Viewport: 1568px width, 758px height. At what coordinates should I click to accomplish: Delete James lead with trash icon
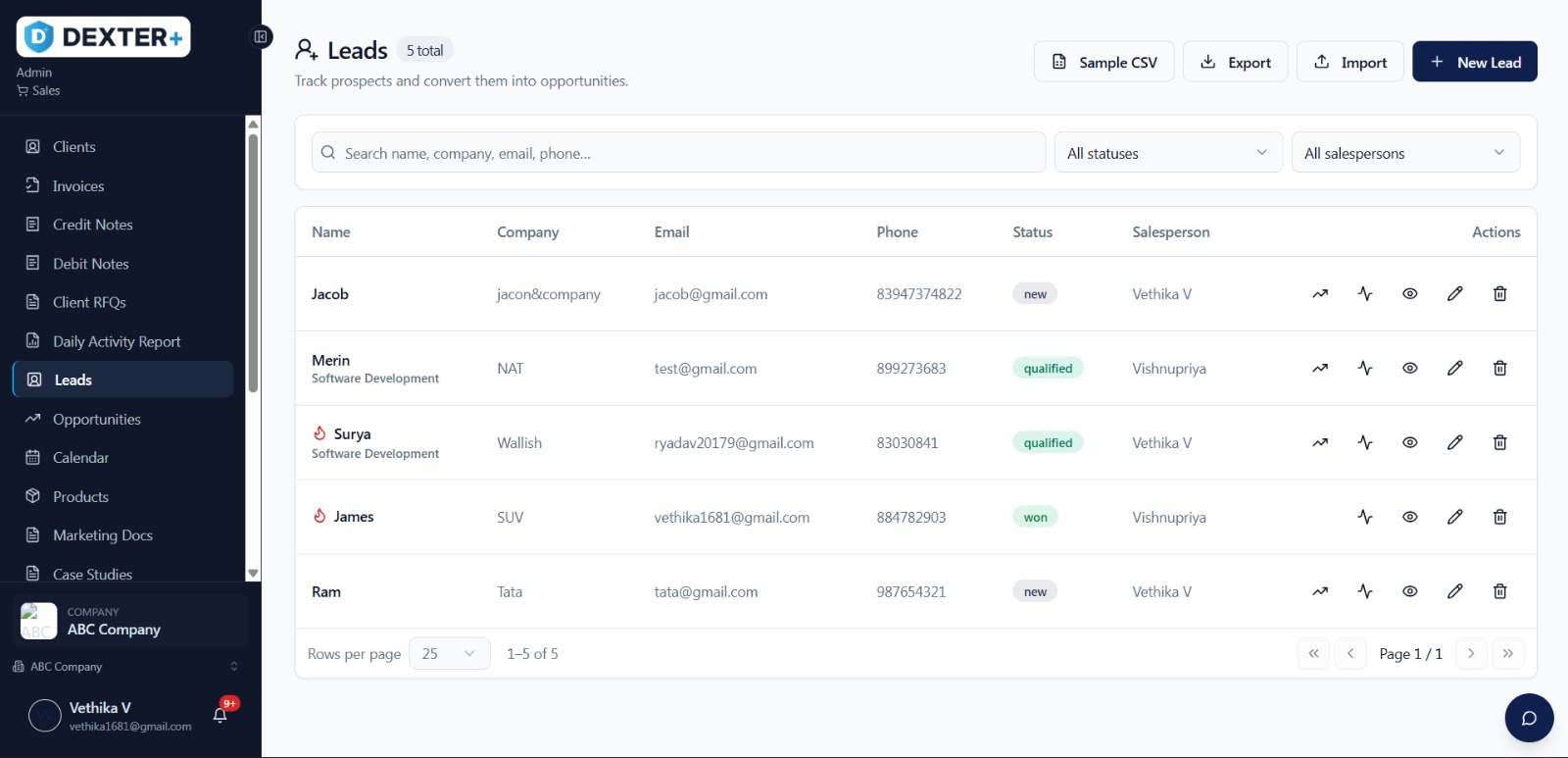click(x=1499, y=518)
